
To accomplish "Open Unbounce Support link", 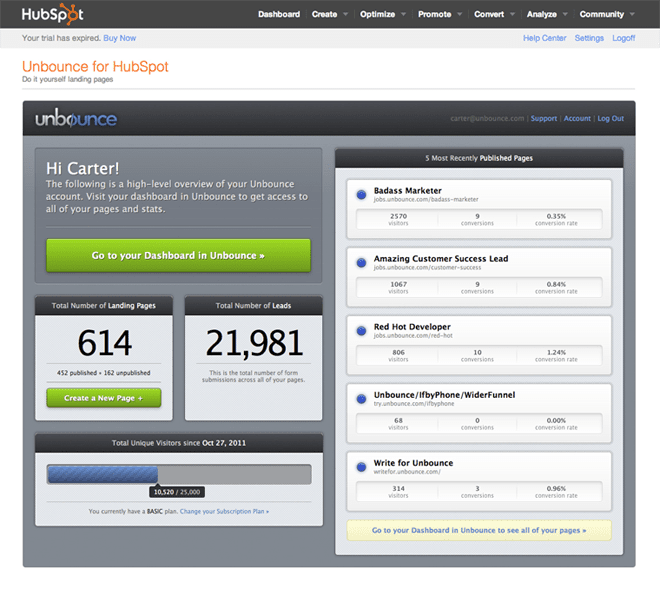I will coord(543,119).
